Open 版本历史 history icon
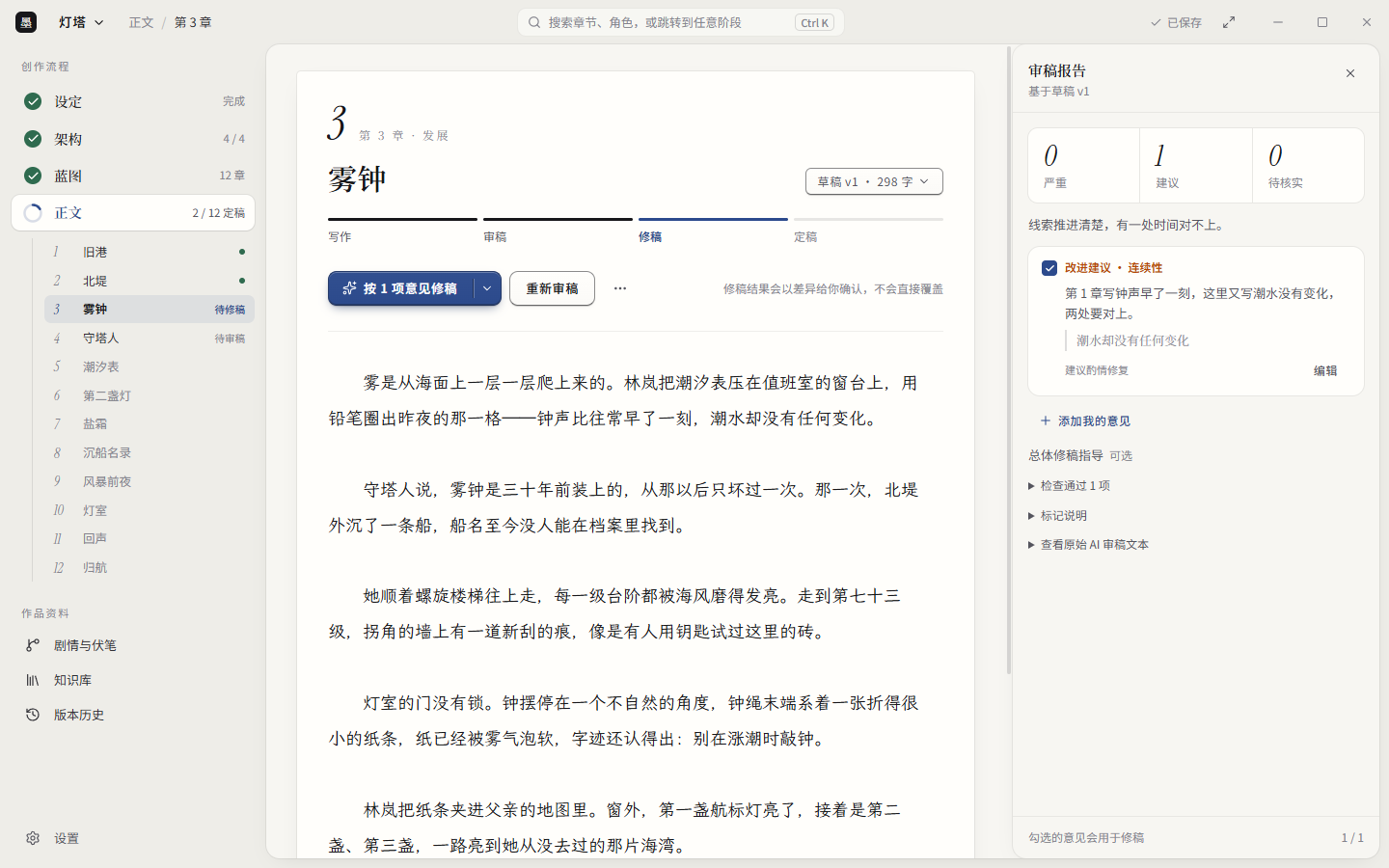1389x868 pixels. tap(33, 715)
